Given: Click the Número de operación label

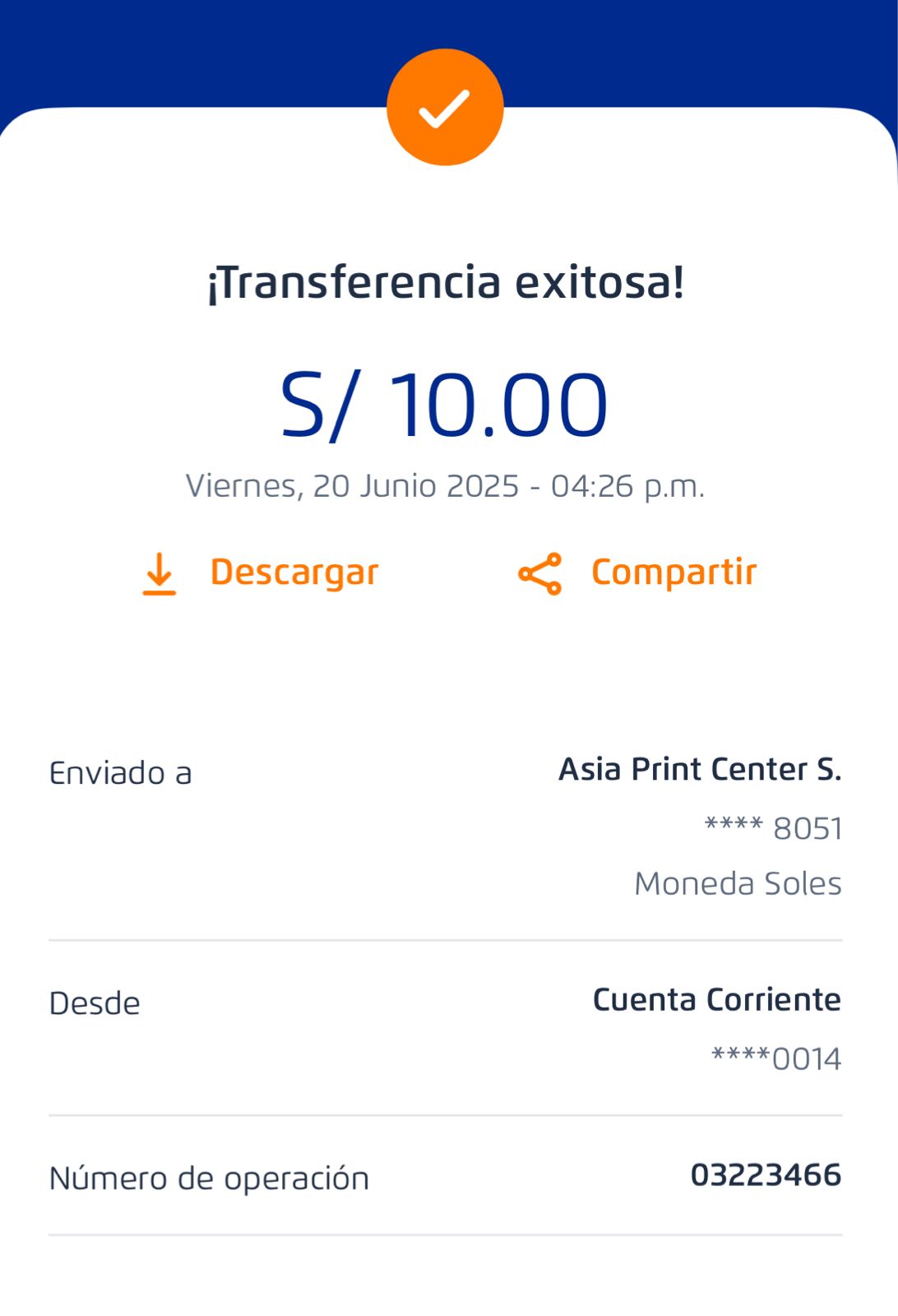Looking at the screenshot, I should pos(209,1178).
